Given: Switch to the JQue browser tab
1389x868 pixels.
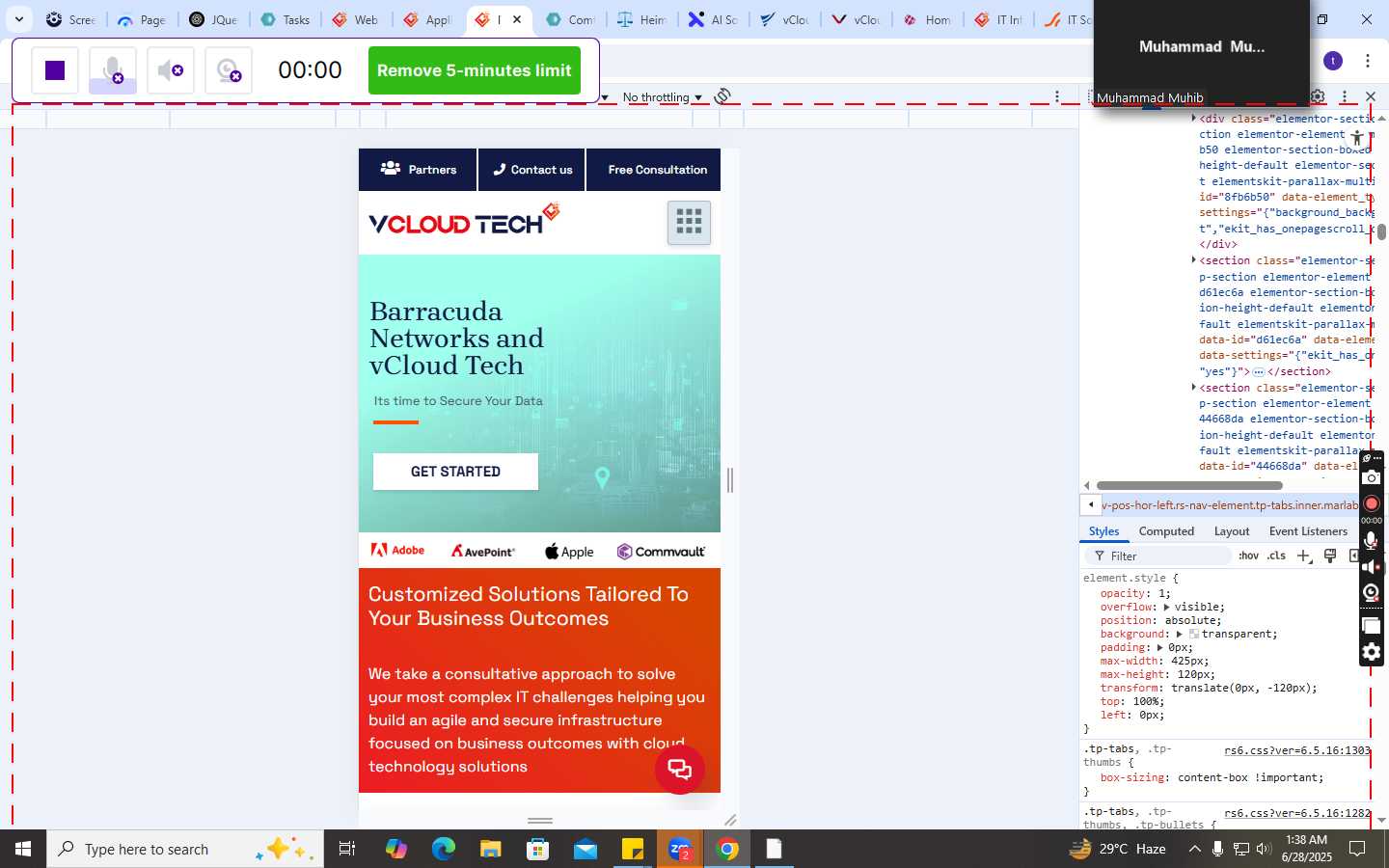Looking at the screenshot, I should [x=213, y=19].
